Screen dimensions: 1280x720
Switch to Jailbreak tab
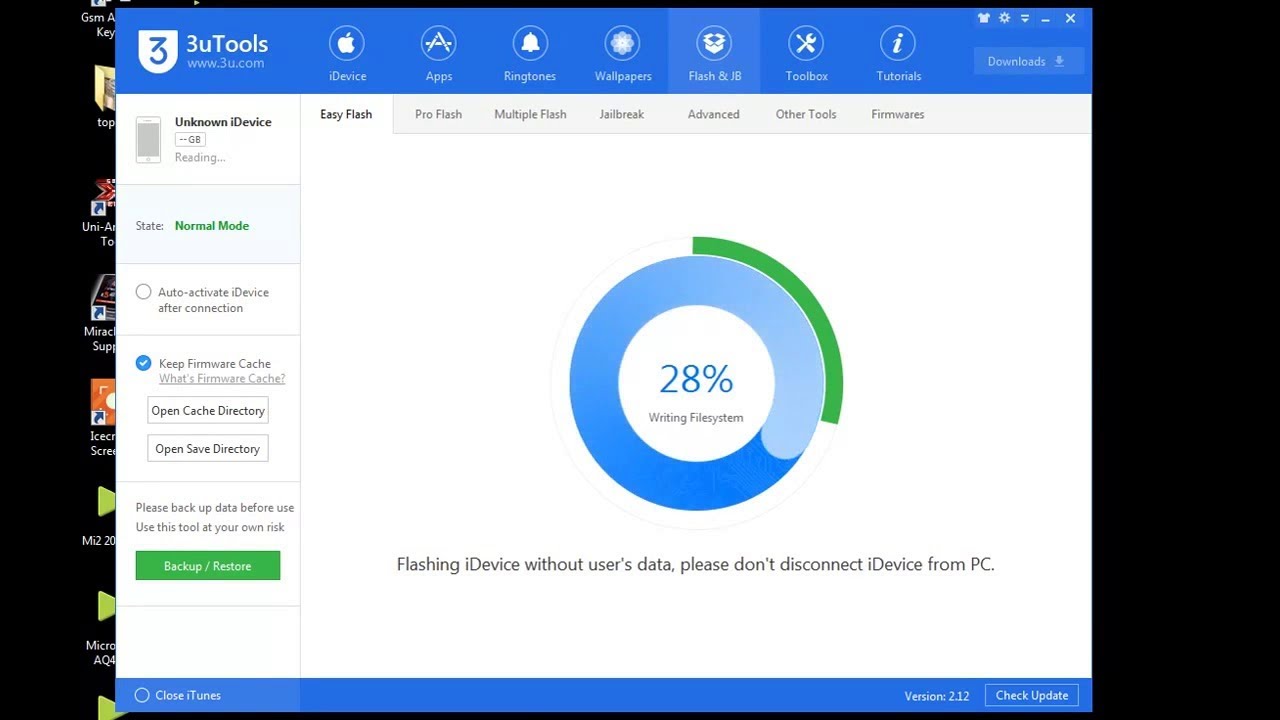coord(622,114)
